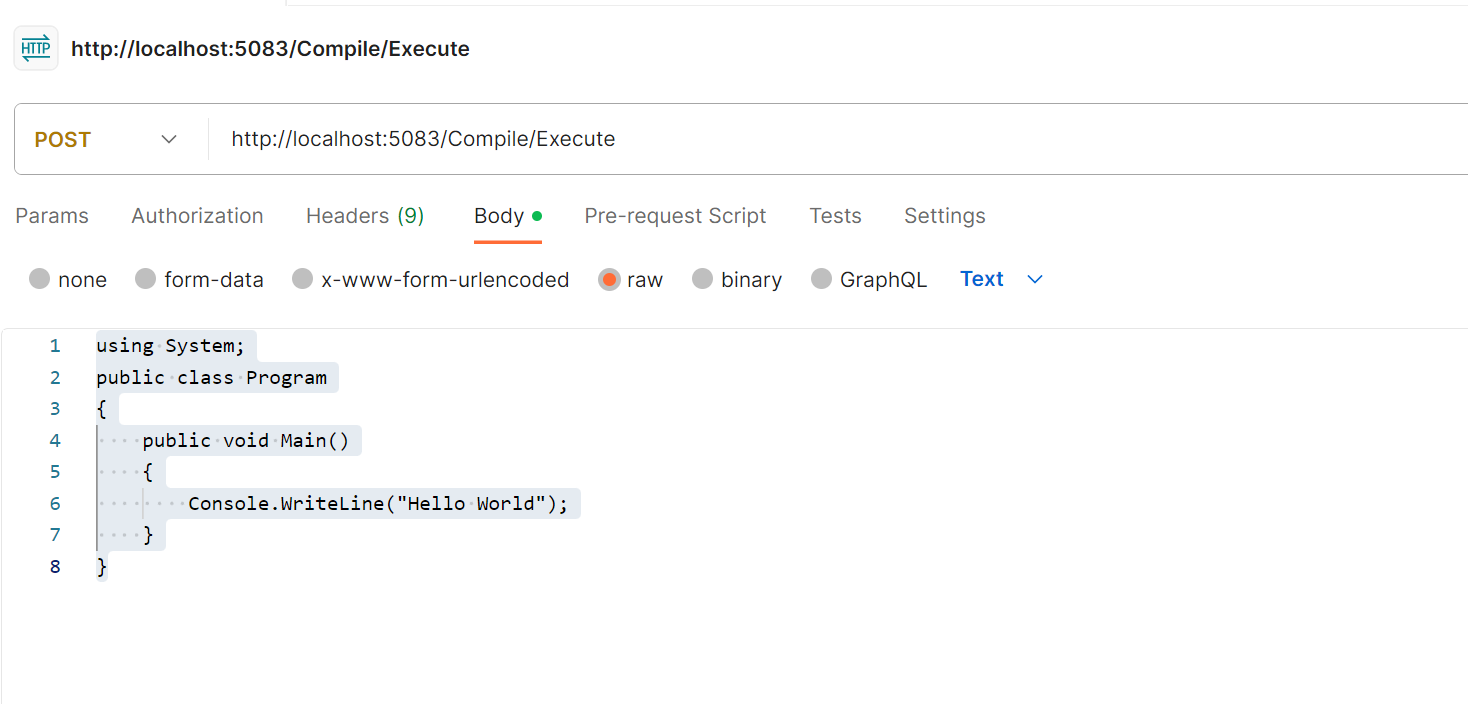Open the POST method dropdown
1468x704 pixels.
(x=106, y=139)
